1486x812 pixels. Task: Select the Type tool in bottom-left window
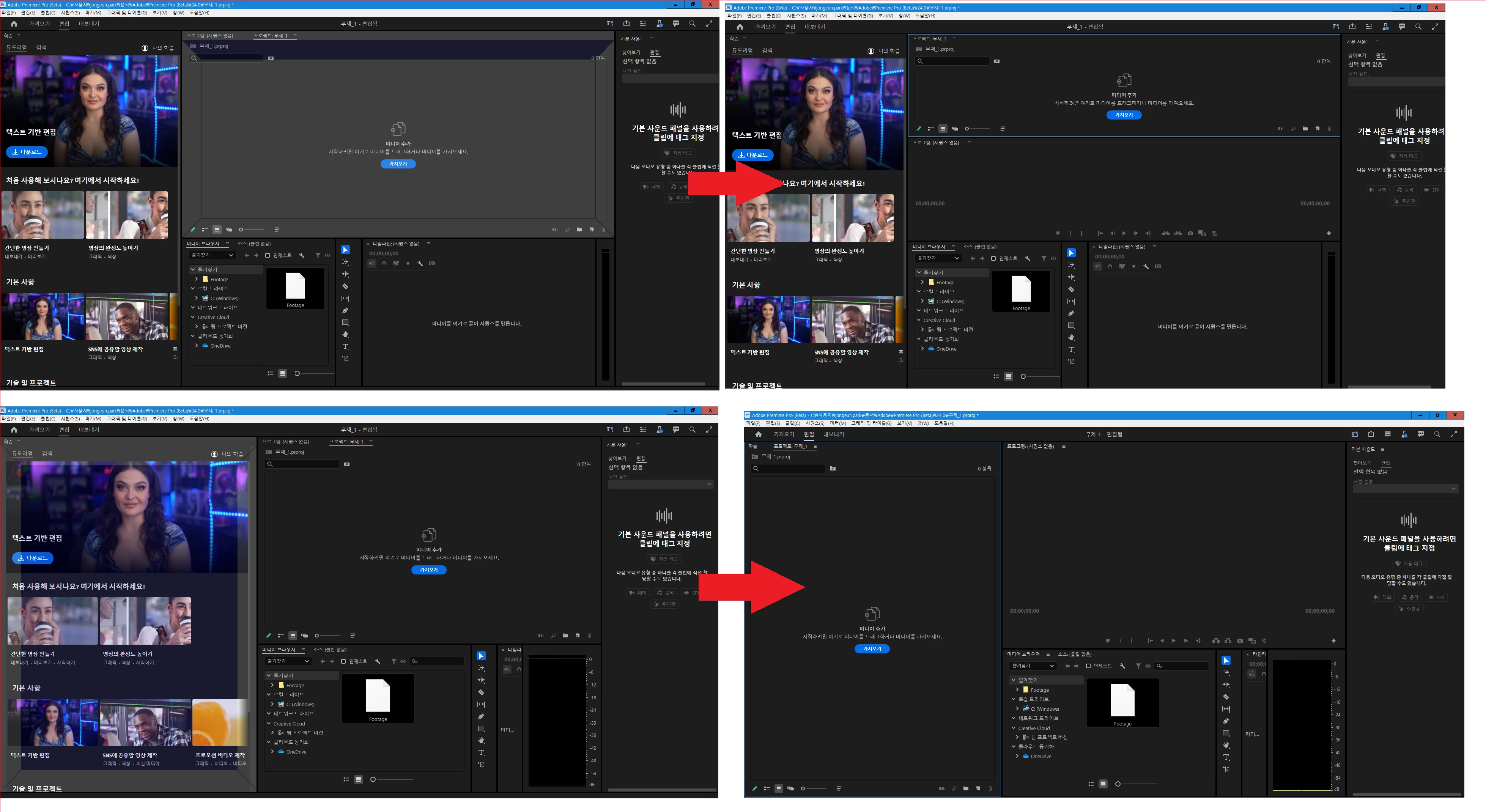click(481, 752)
